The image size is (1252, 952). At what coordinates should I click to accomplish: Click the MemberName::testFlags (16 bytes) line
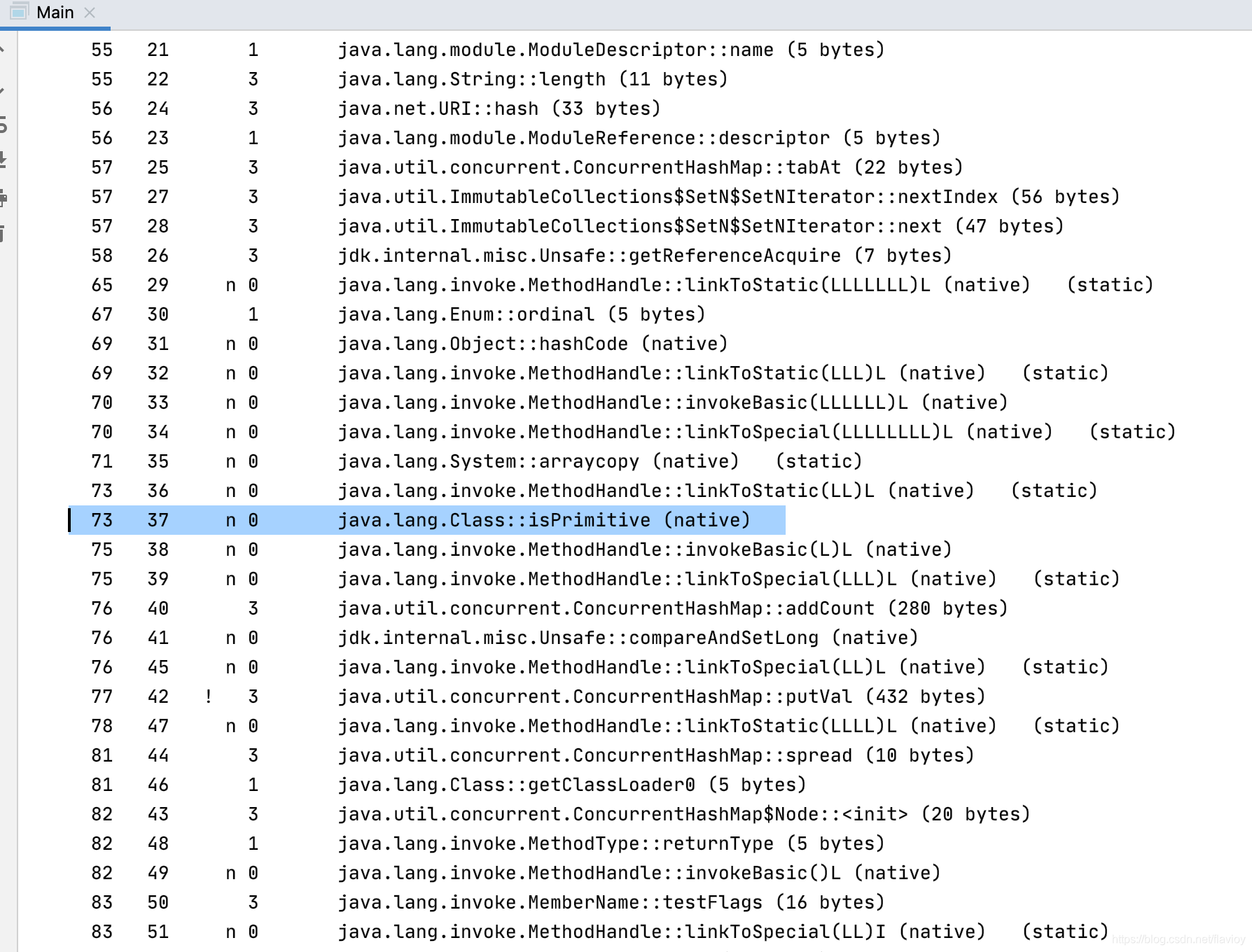[x=611, y=902]
